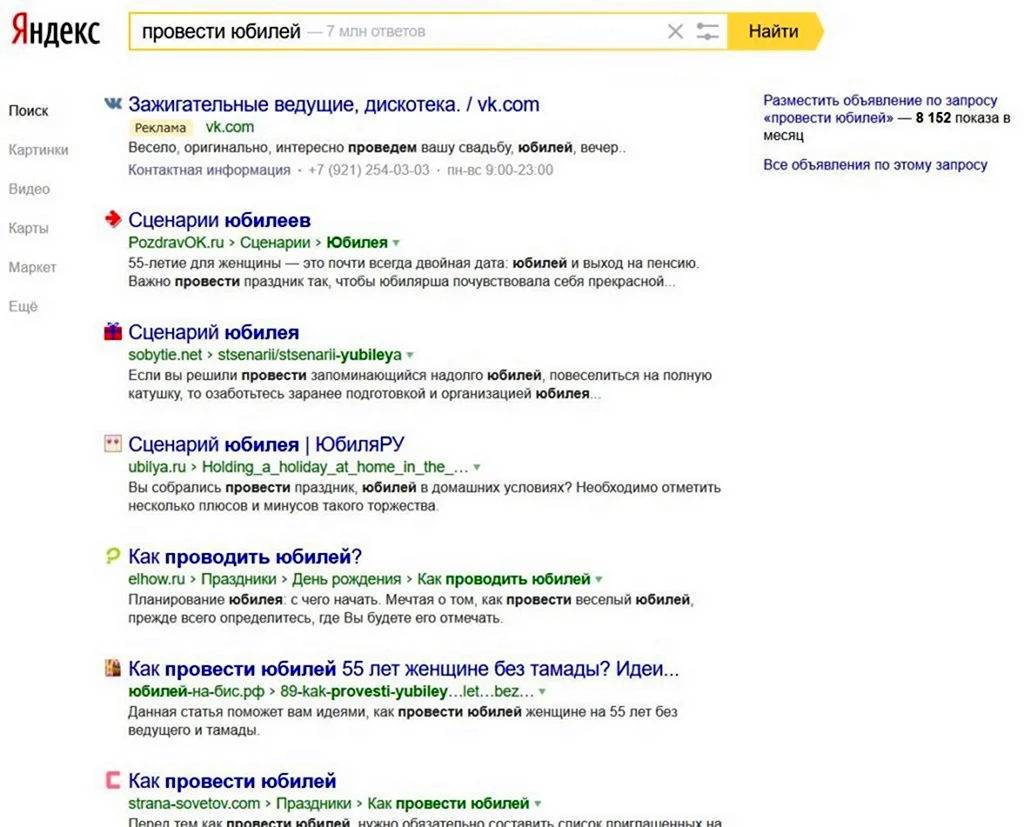Screen dimensions: 1024x827
Task: Clear the search query with X icon
Action: pyautogui.click(x=675, y=31)
